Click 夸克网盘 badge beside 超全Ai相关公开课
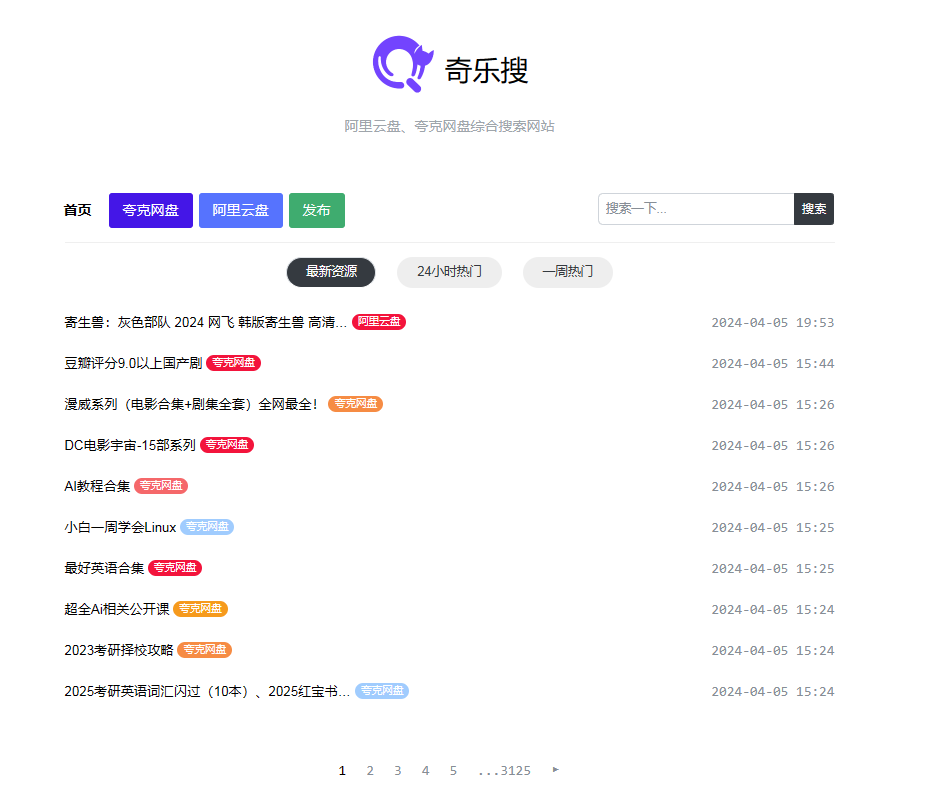The image size is (950, 802). point(201,609)
